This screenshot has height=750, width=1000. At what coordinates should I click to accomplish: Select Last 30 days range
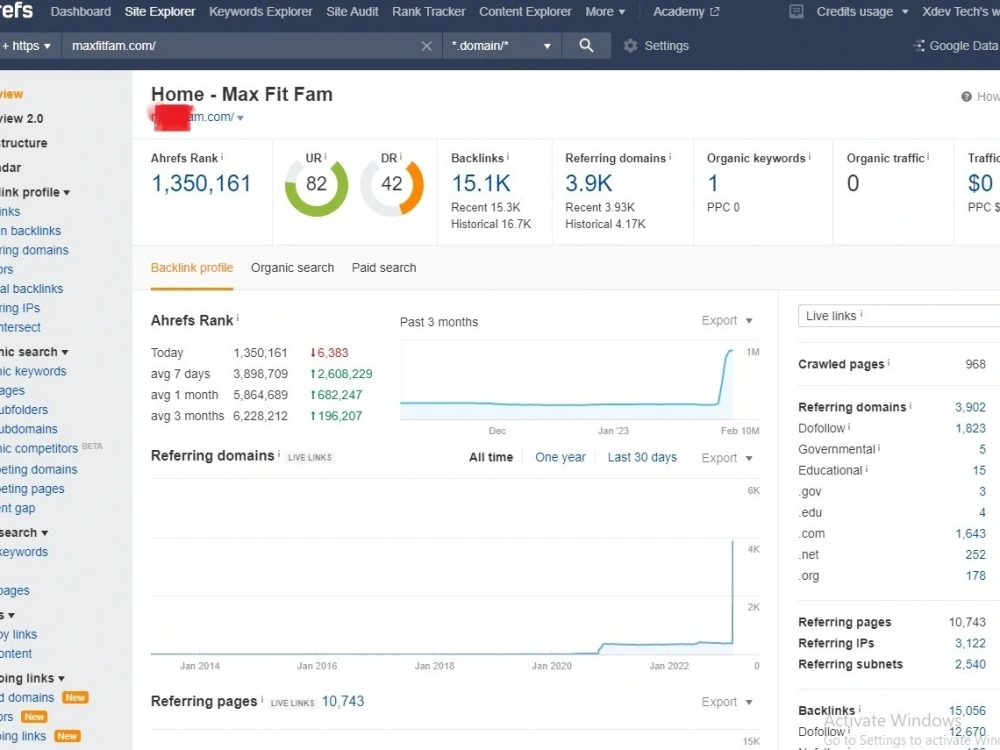pyautogui.click(x=642, y=457)
